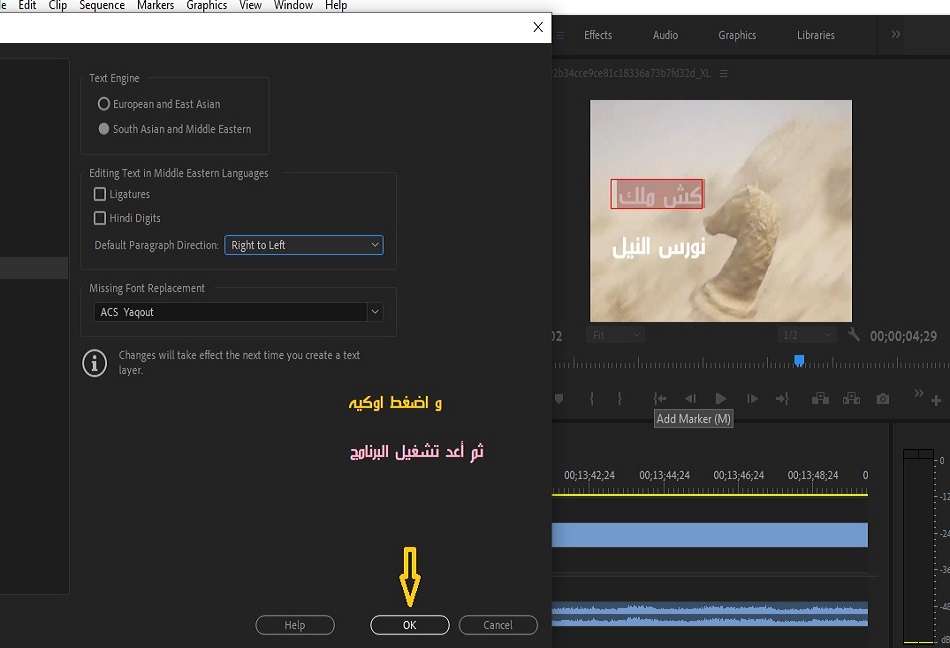Screen dimensions: 950x648
Task: Enable the Hindi Digits checkbox
Action: 100,218
